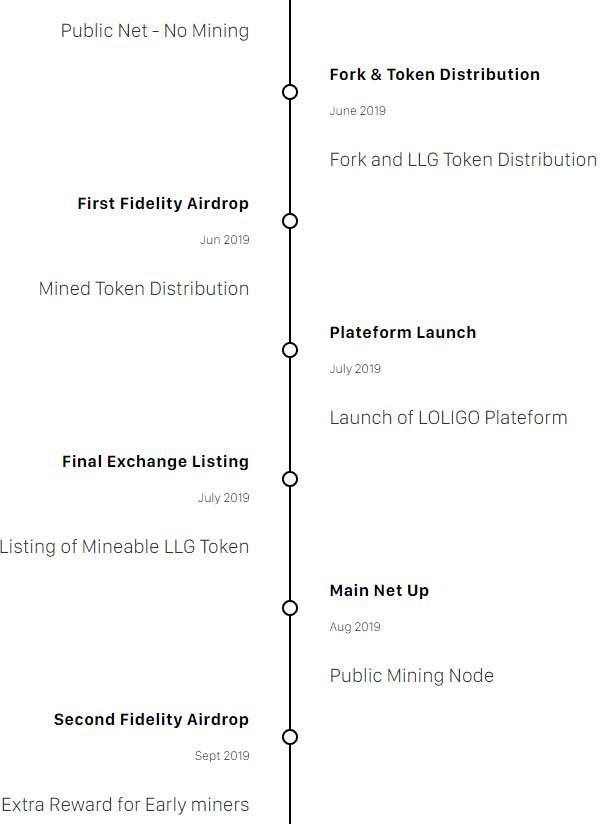Select the Final Exchange Listing heading
The height and width of the screenshot is (824, 611).
point(155,461)
